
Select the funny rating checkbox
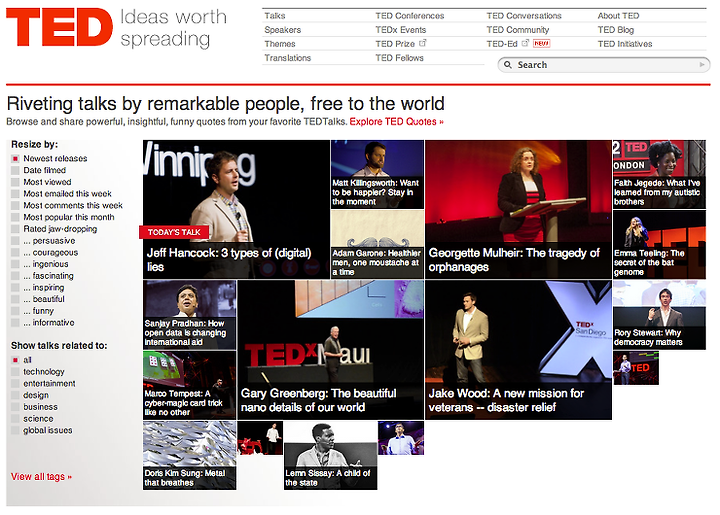coord(15,311)
